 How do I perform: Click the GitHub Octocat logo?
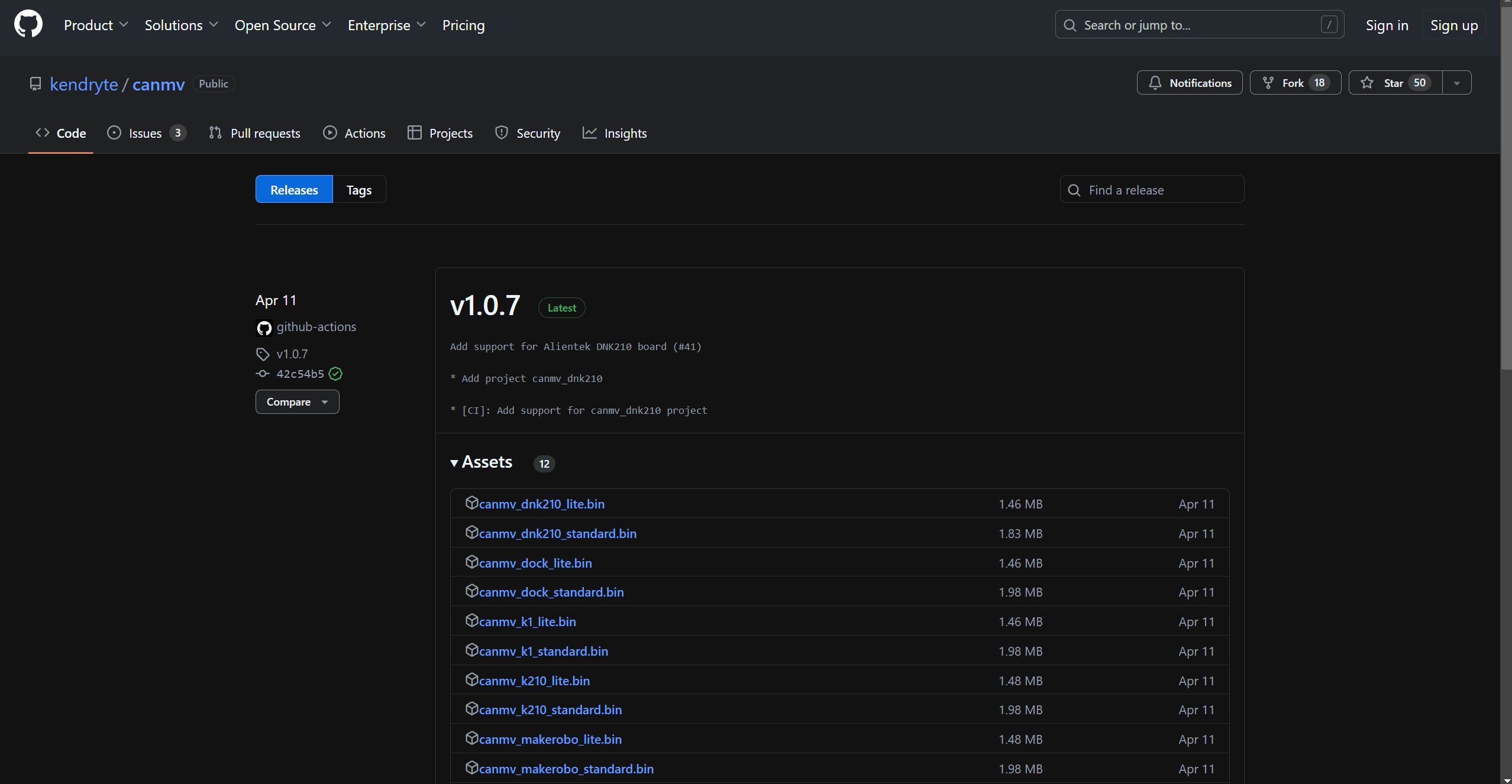point(28,24)
